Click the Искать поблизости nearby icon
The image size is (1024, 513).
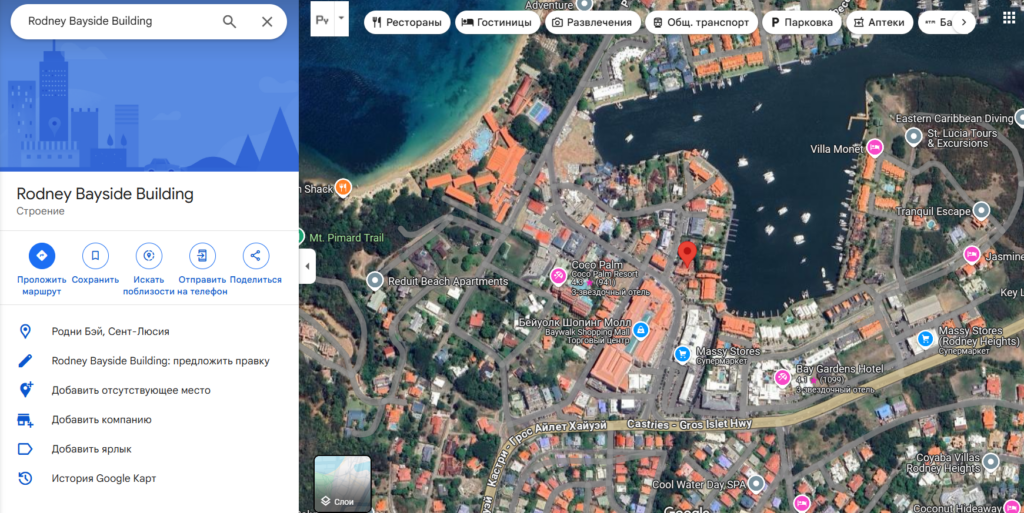pos(149,255)
